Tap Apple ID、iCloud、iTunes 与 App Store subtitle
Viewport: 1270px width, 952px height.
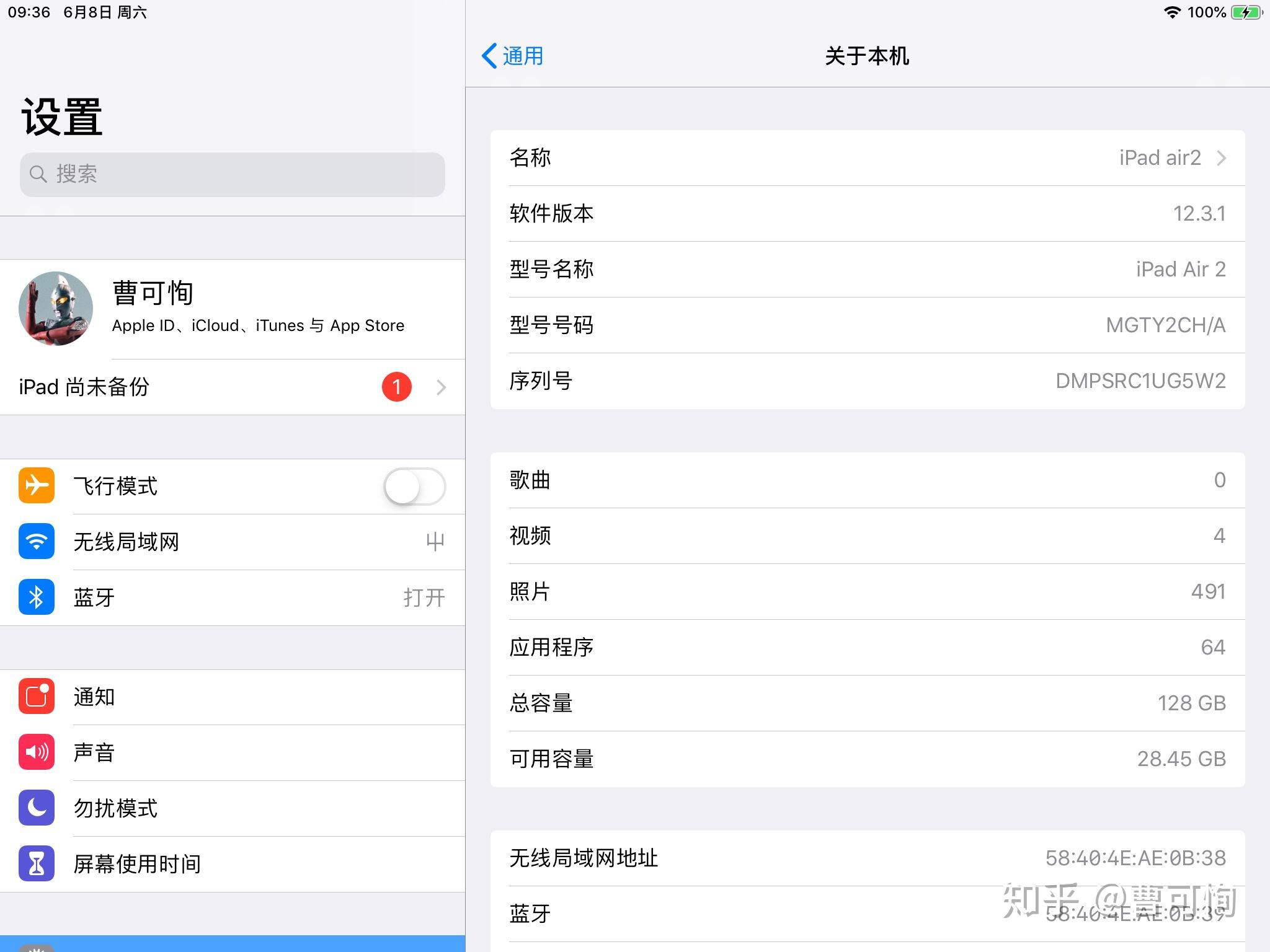click(x=258, y=325)
